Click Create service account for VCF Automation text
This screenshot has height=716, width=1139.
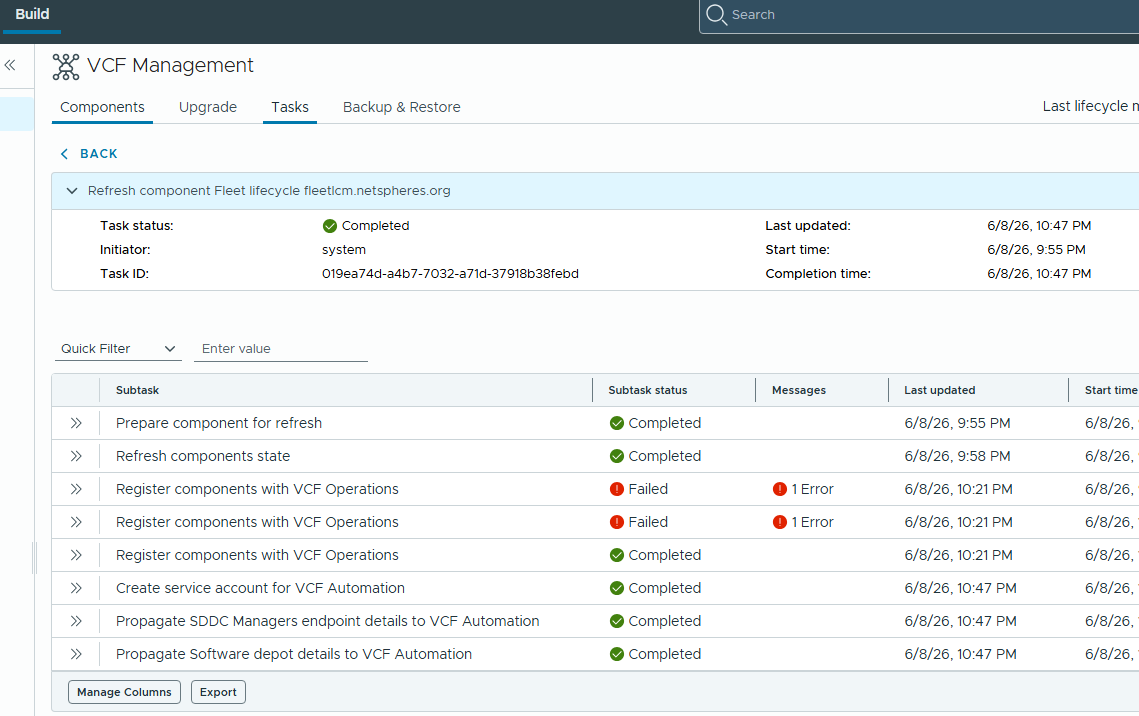[x=260, y=588]
